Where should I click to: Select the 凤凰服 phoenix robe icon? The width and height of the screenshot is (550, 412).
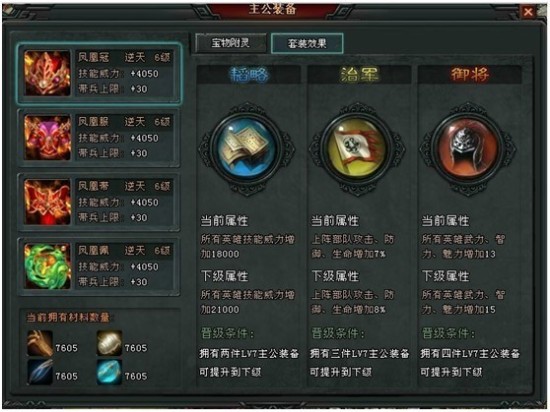47,137
